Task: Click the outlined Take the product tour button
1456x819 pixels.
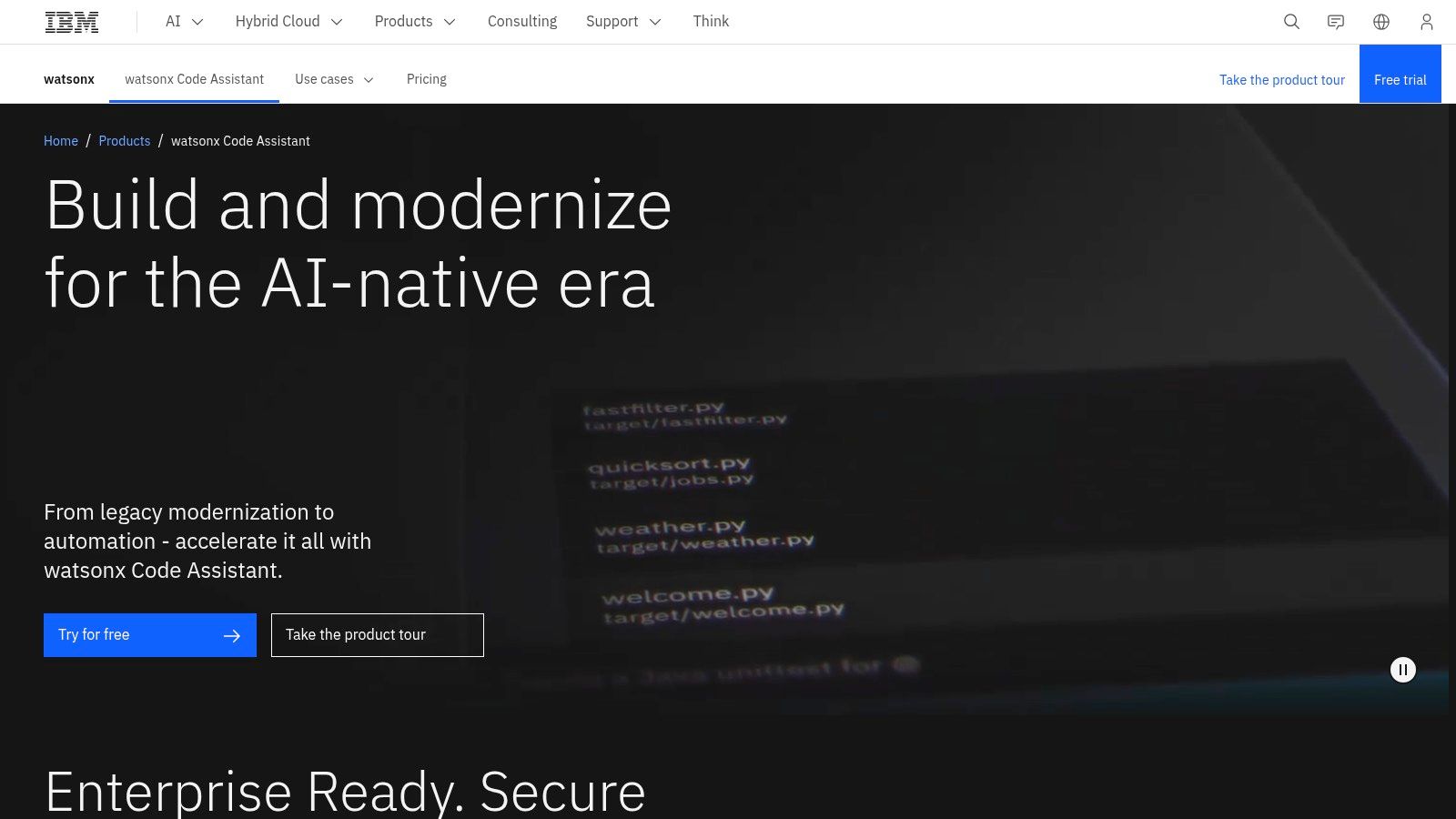Action: pyautogui.click(x=378, y=635)
